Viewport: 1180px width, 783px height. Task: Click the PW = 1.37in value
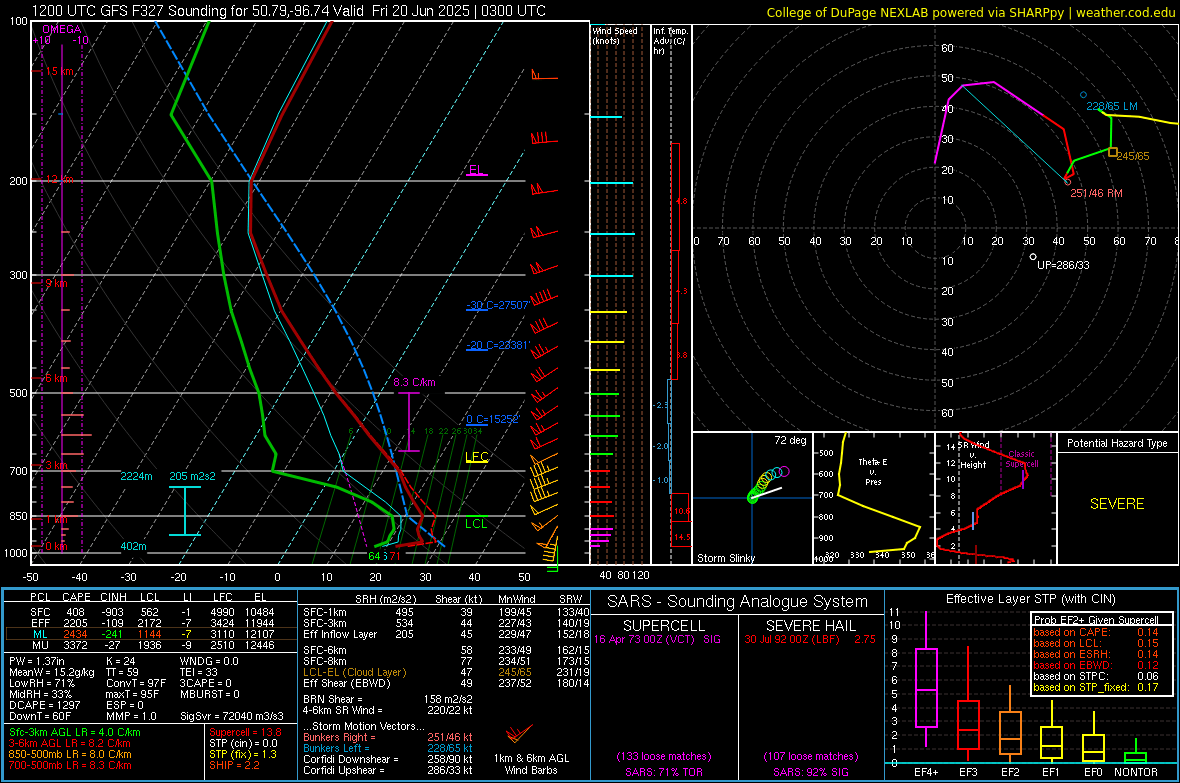click(x=37, y=661)
